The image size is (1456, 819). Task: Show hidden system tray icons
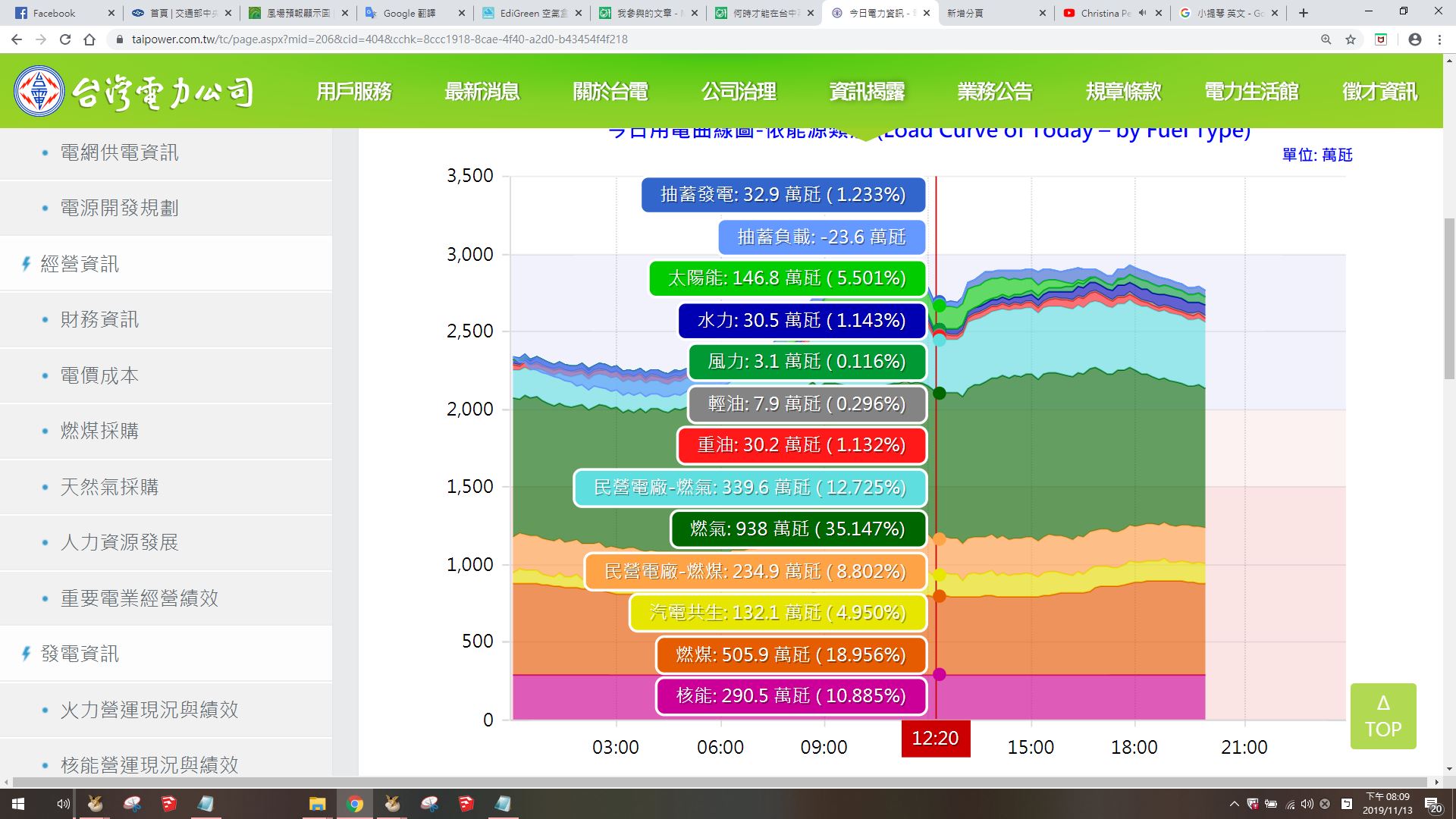pos(1234,804)
